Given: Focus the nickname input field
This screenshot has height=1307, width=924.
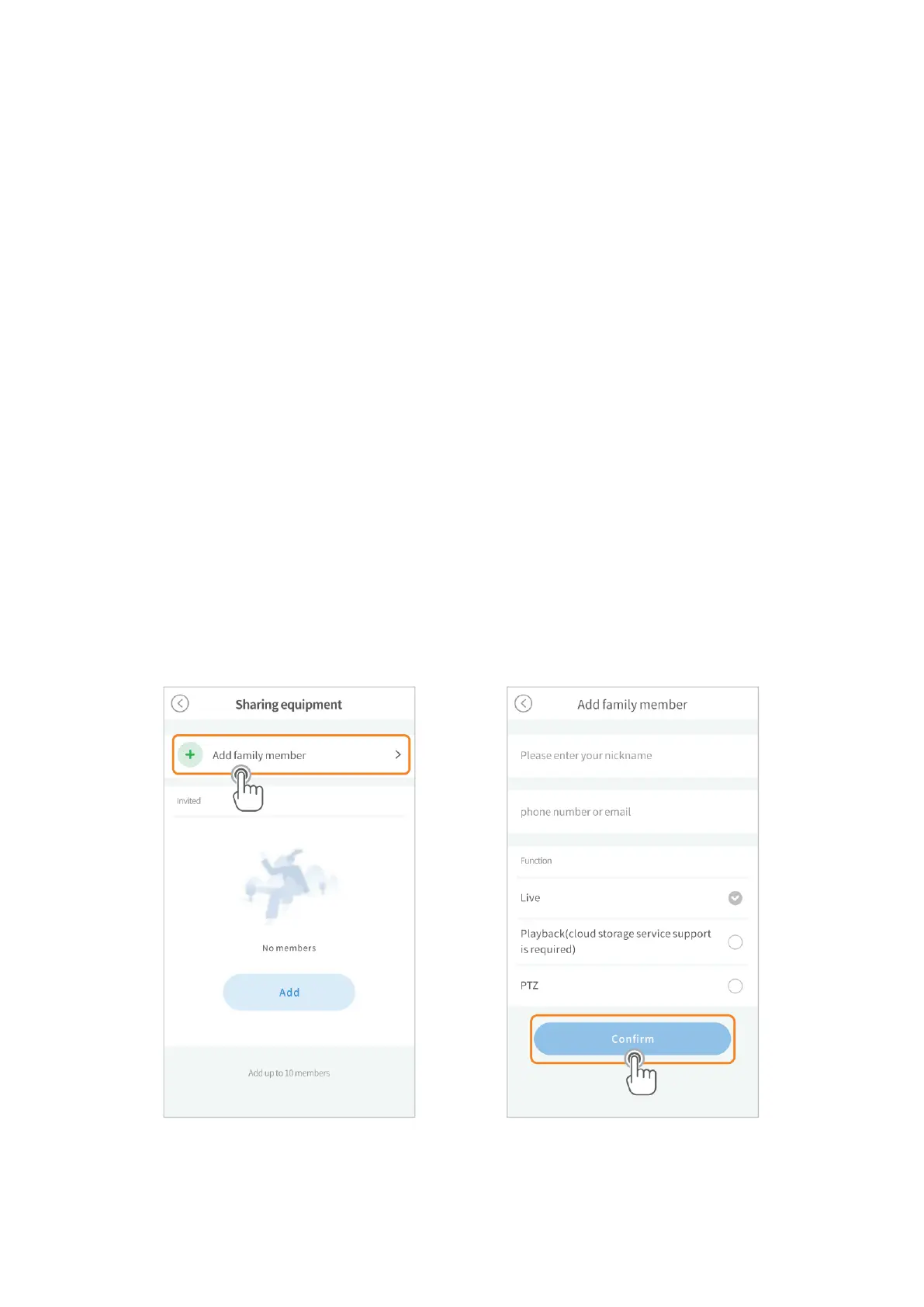Looking at the screenshot, I should [x=632, y=755].
